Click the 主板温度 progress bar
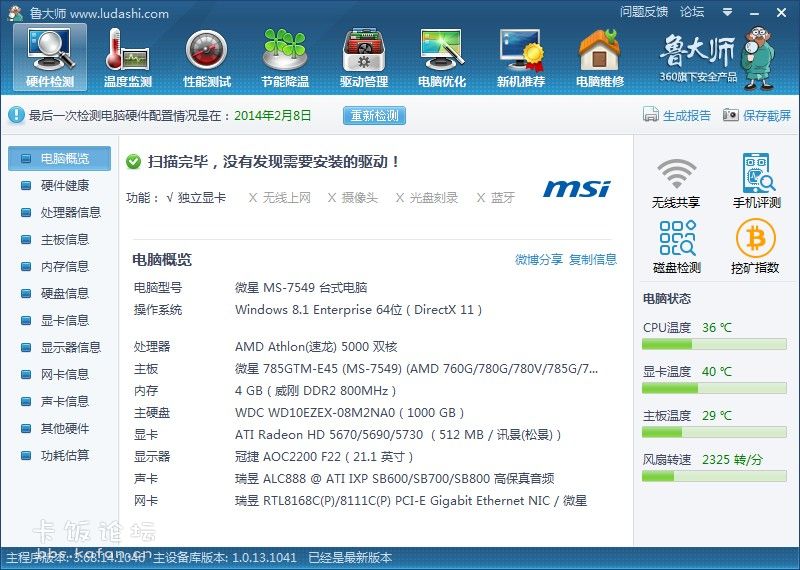Screen dimensions: 800x570 pos(714,433)
